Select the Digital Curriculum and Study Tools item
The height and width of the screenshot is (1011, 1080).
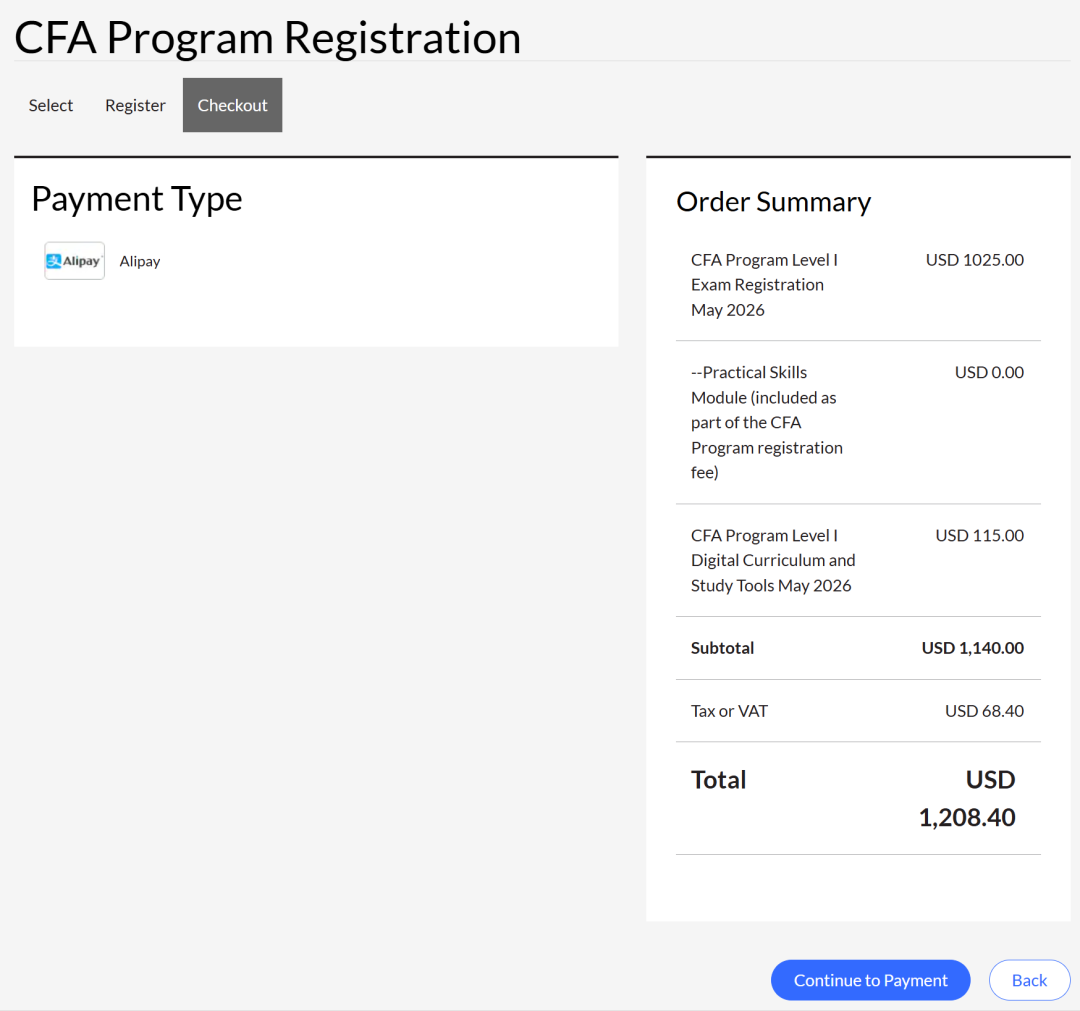(773, 561)
